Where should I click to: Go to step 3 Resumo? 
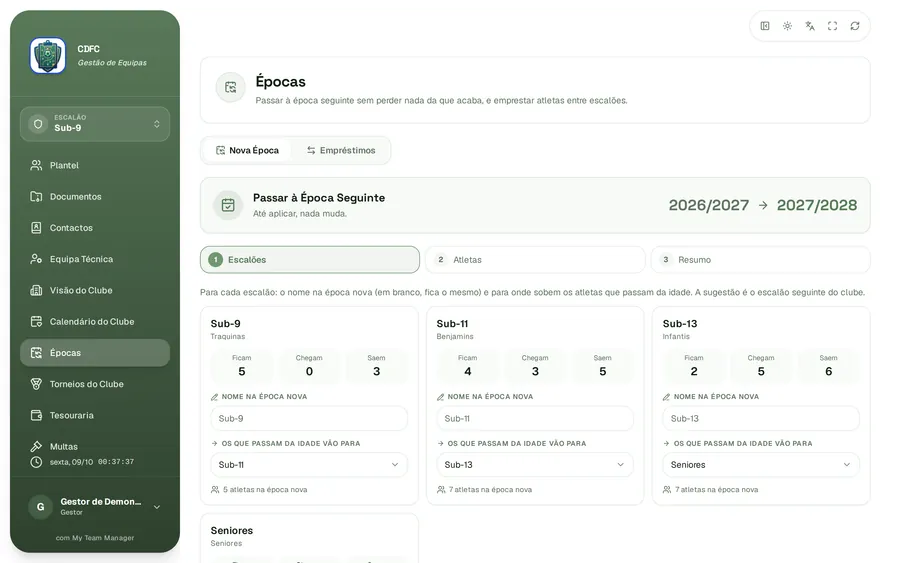(761, 259)
